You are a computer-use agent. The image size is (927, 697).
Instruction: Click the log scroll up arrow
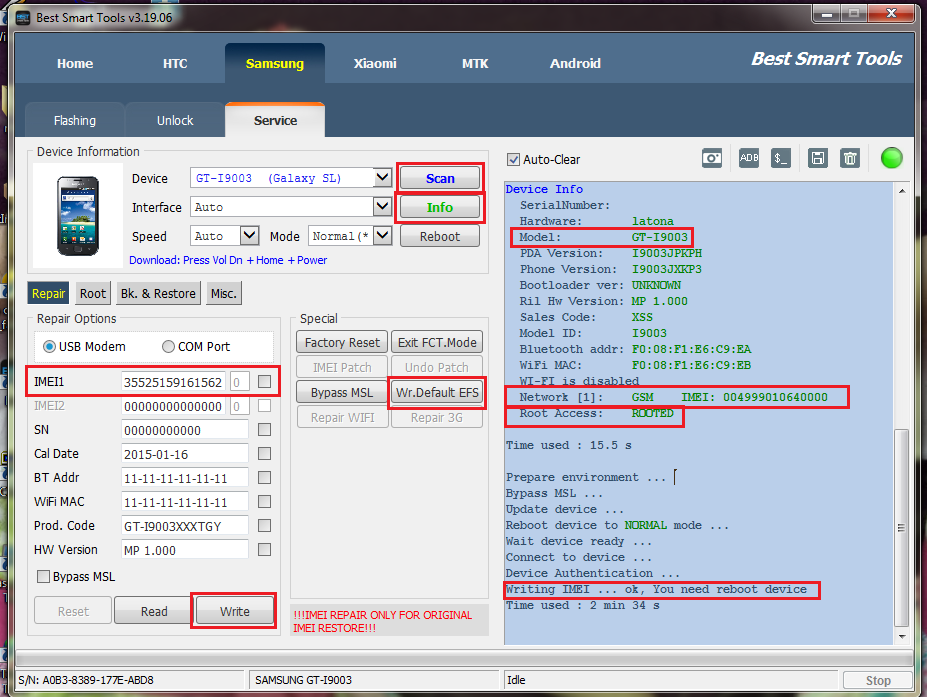[x=902, y=190]
